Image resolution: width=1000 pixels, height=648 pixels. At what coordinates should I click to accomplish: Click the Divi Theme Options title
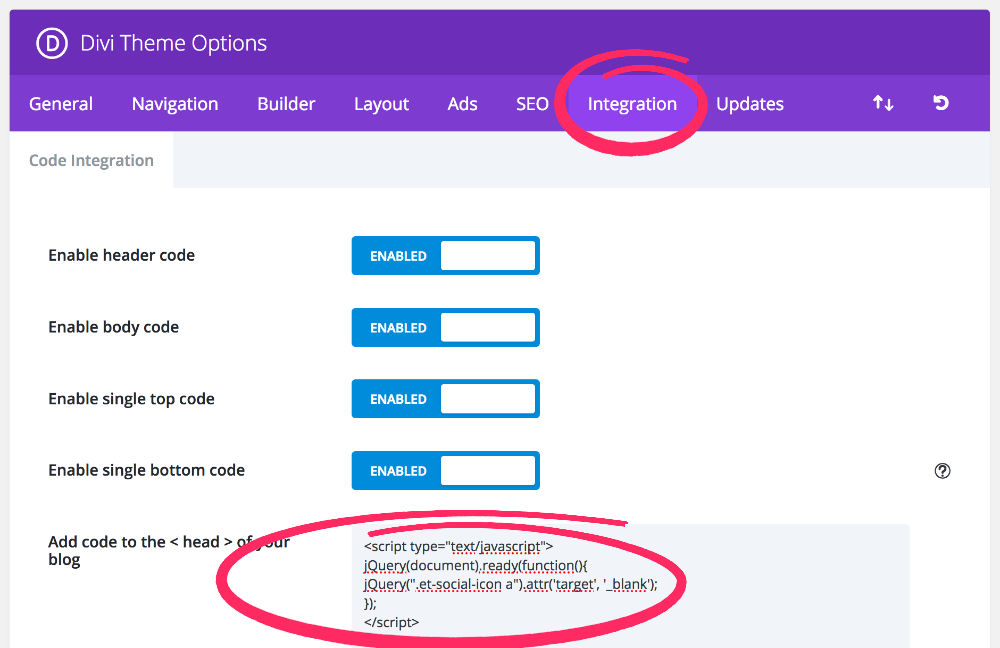click(174, 44)
